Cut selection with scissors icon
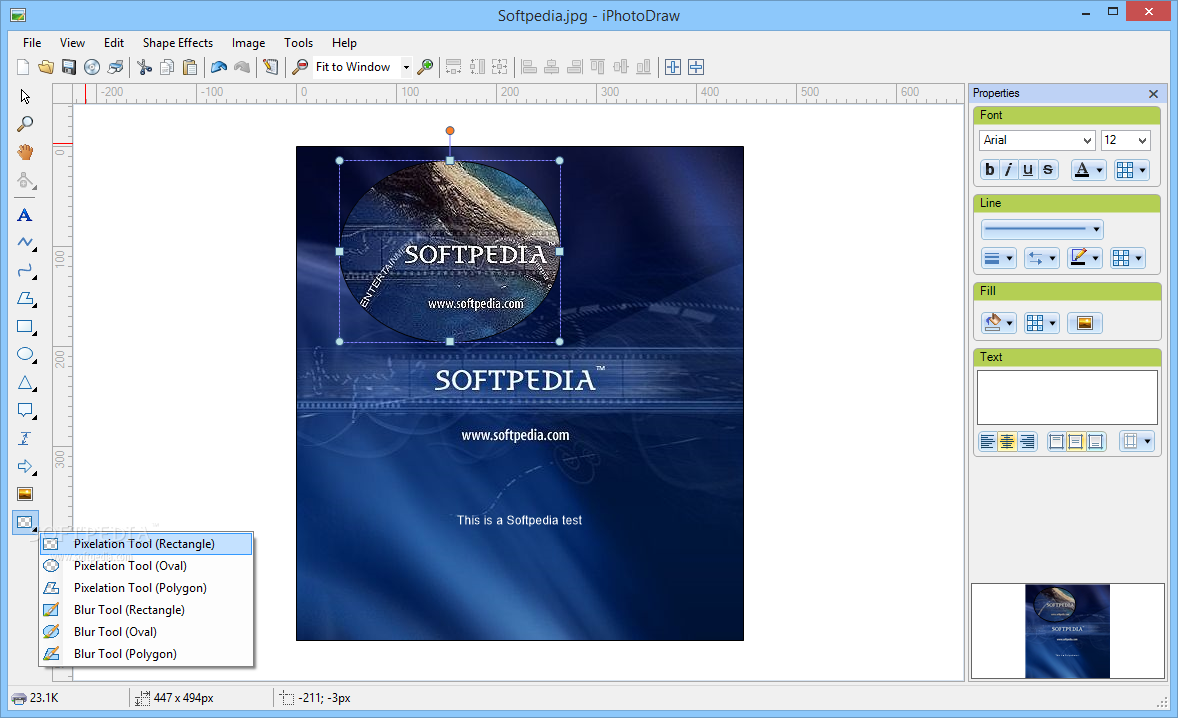This screenshot has width=1178, height=718. coord(144,67)
